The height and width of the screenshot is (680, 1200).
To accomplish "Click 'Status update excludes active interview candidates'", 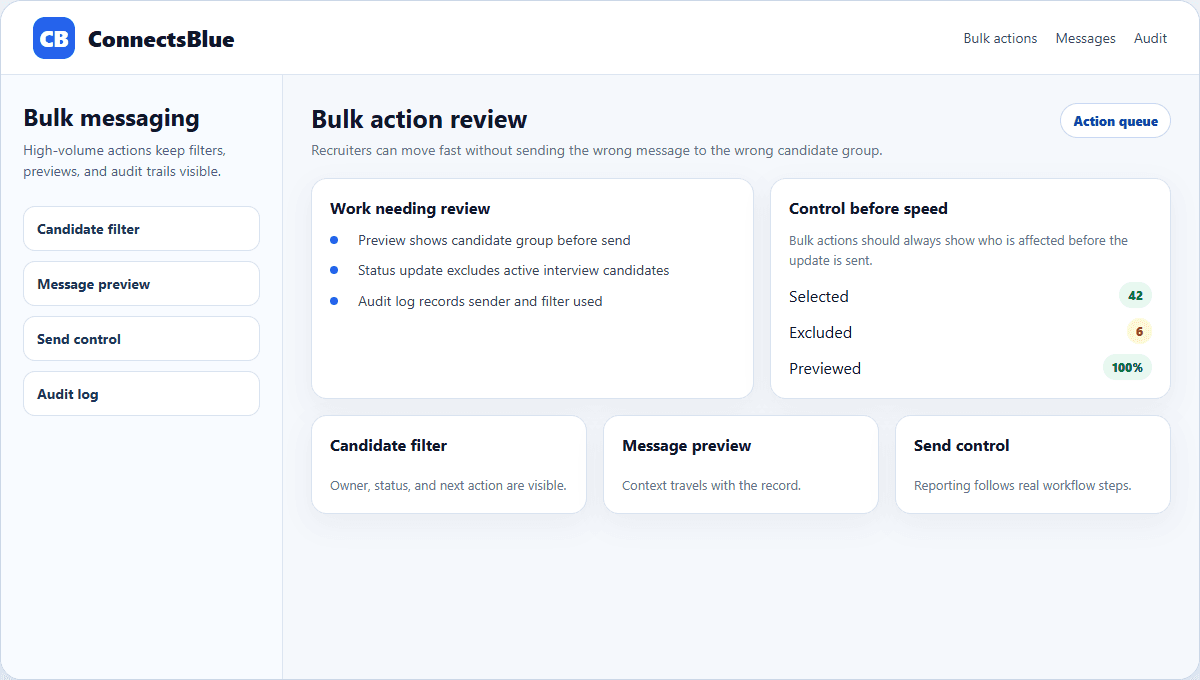I will tap(513, 271).
